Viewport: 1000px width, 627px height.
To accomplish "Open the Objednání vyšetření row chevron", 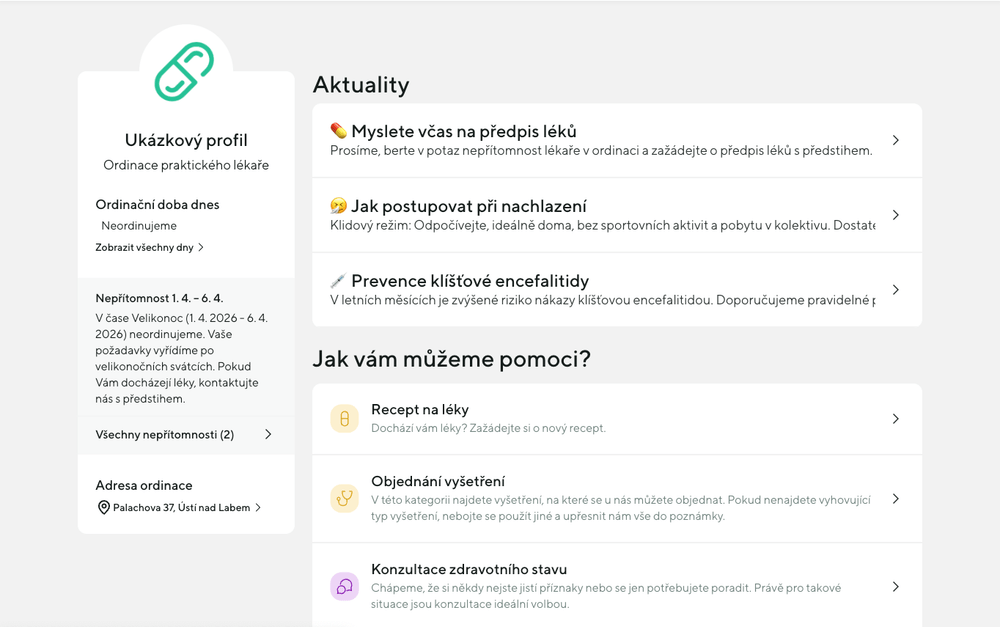I will coord(896,499).
